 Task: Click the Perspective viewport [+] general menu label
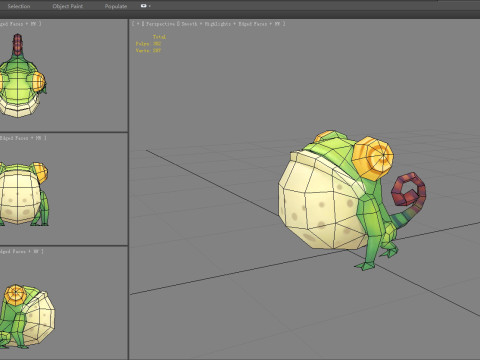pos(137,24)
